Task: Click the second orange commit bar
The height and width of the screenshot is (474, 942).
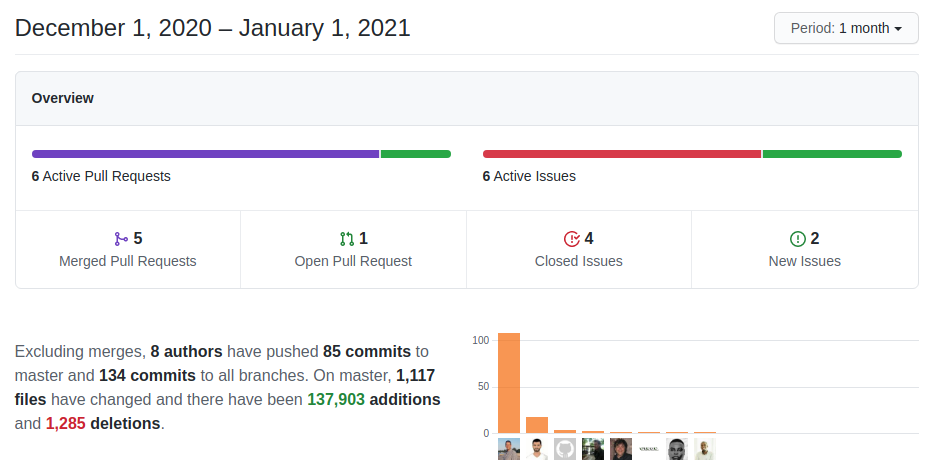Action: [537, 425]
